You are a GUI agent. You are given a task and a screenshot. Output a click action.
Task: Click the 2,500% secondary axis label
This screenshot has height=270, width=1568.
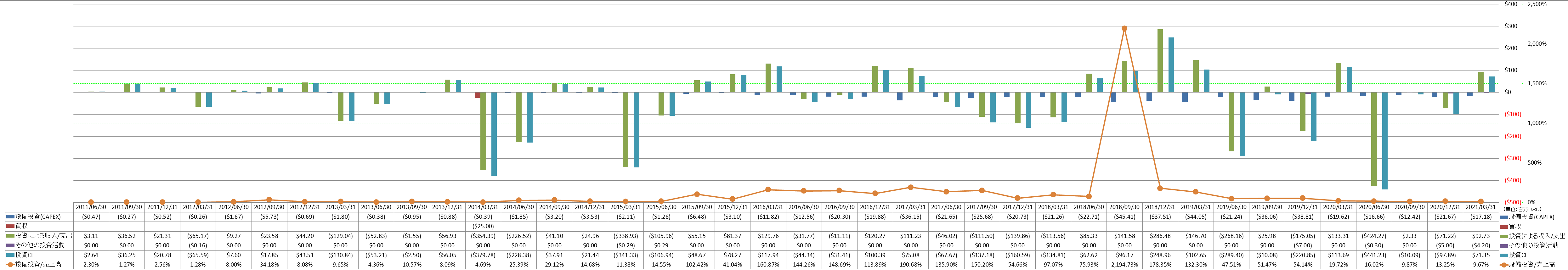pos(1537,4)
